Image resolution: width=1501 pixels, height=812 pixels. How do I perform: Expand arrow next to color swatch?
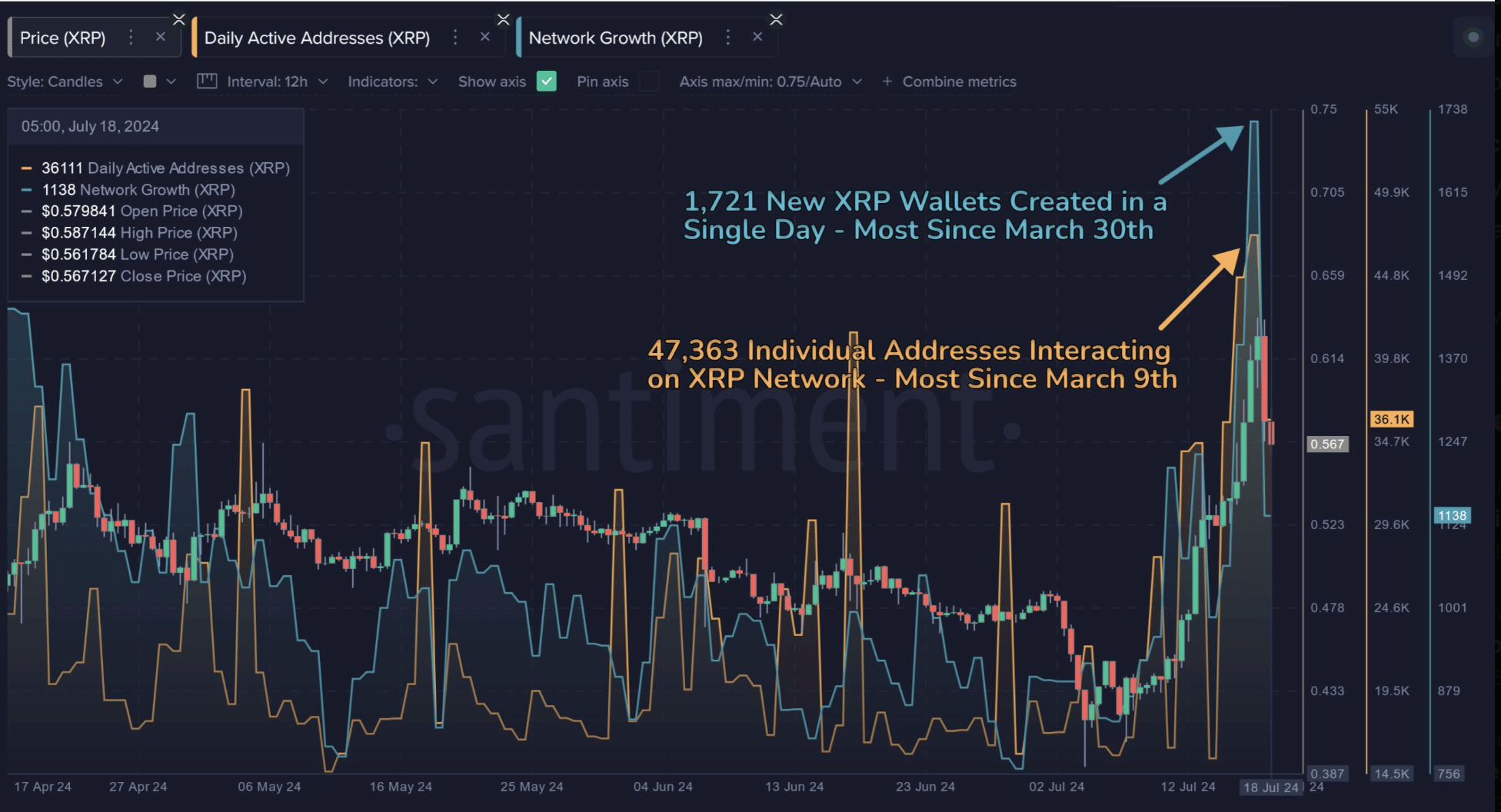tap(171, 82)
